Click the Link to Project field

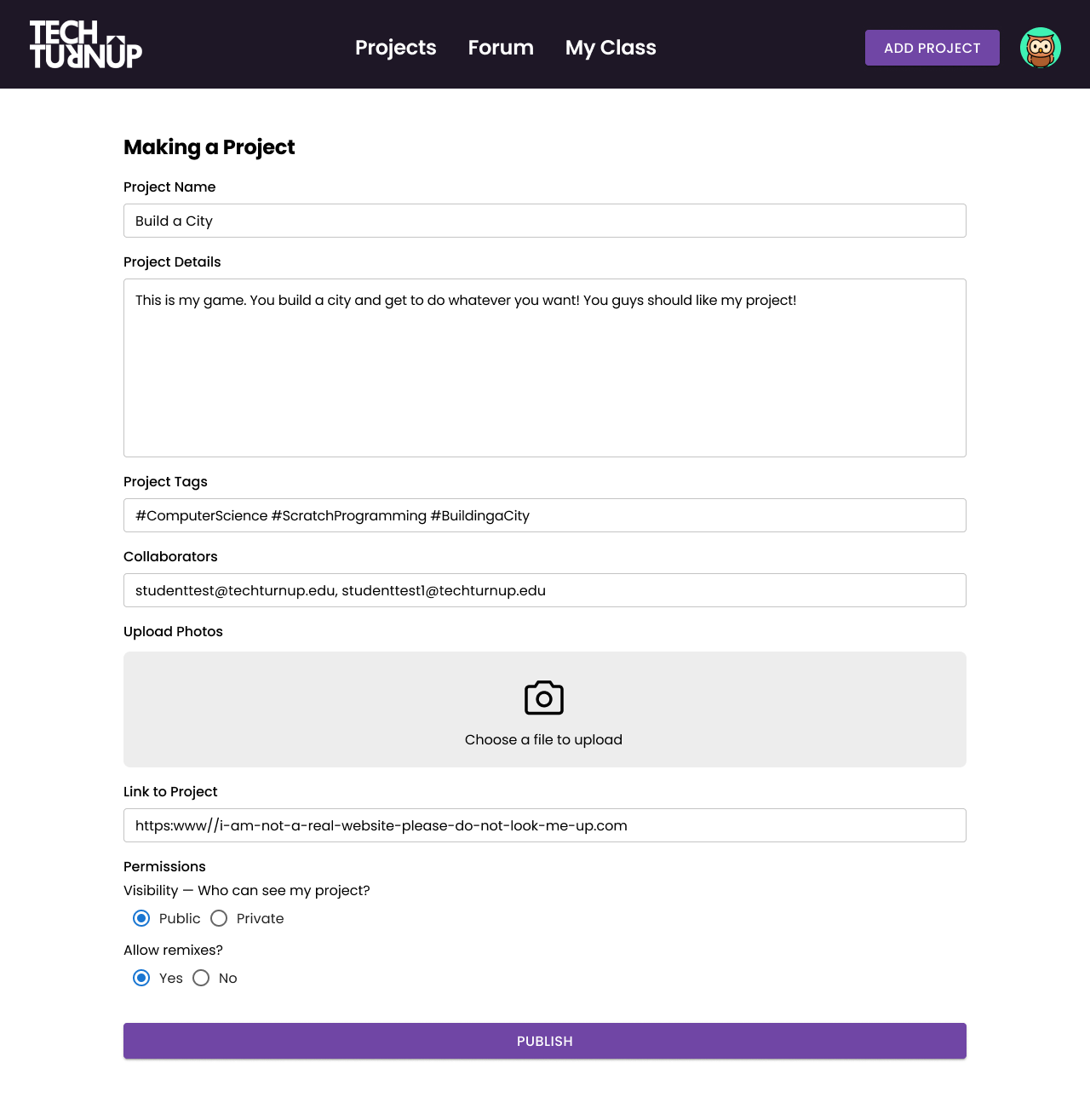click(x=545, y=825)
